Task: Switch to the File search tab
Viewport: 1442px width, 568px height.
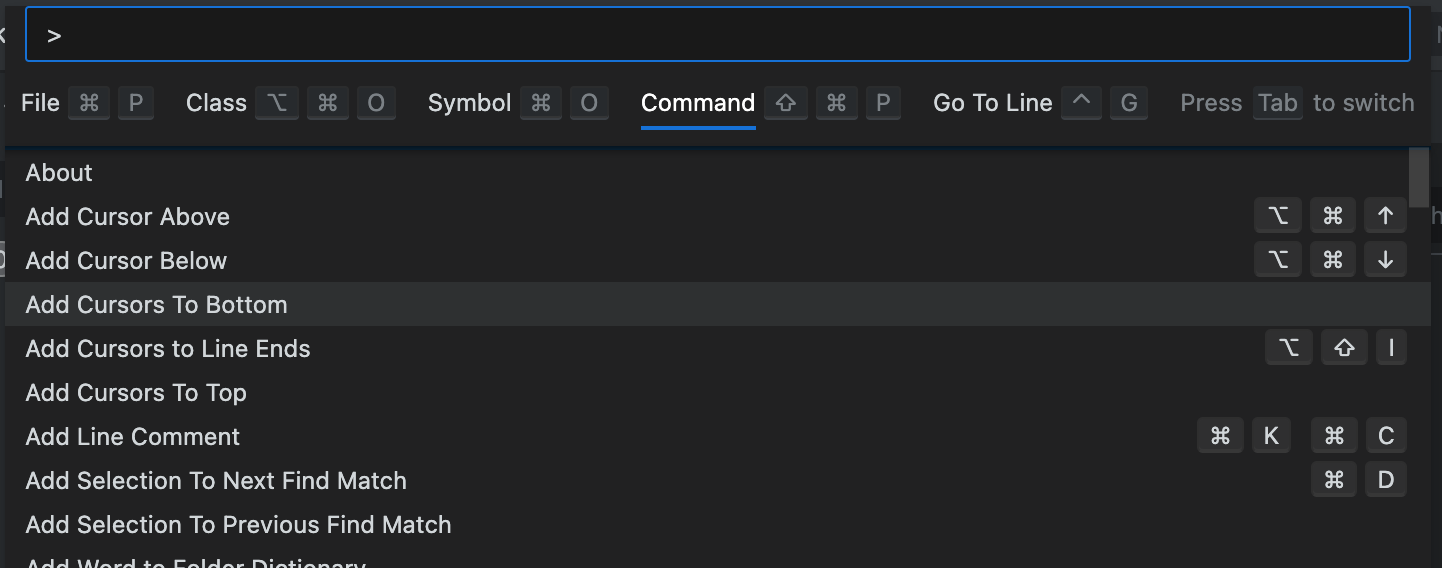Action: (x=41, y=103)
